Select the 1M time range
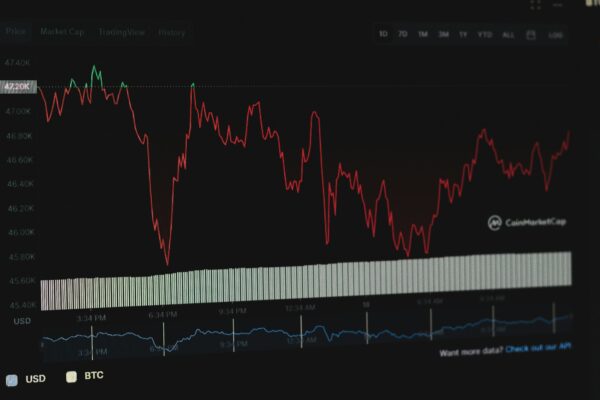Image resolution: width=600 pixels, height=400 pixels. point(423,34)
